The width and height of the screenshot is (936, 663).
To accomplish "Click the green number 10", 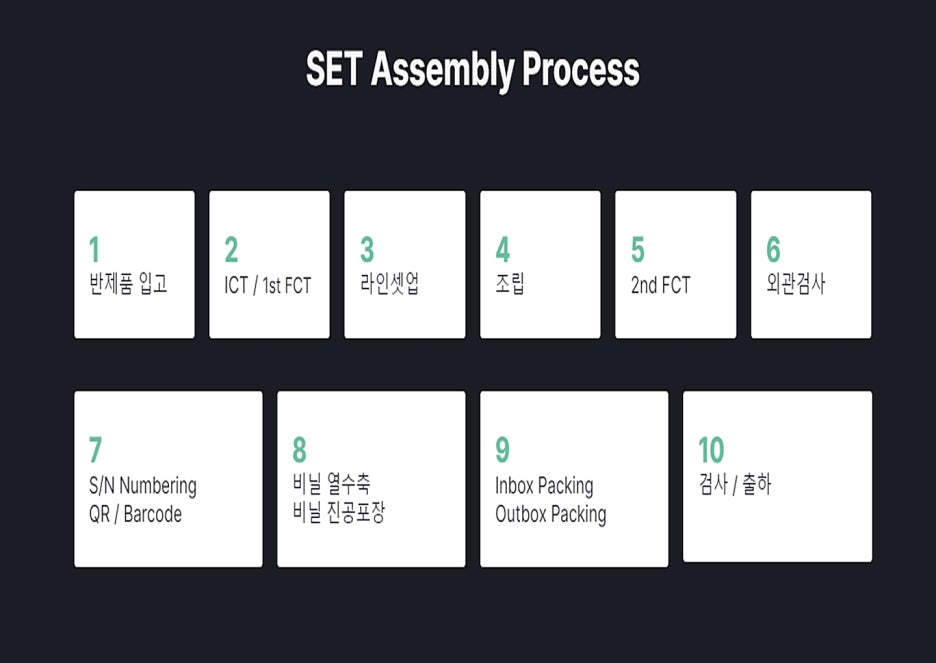I will [712, 450].
